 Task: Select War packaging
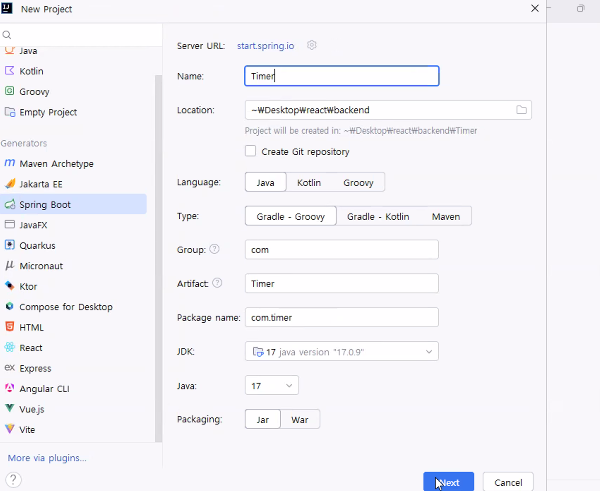pyautogui.click(x=300, y=419)
